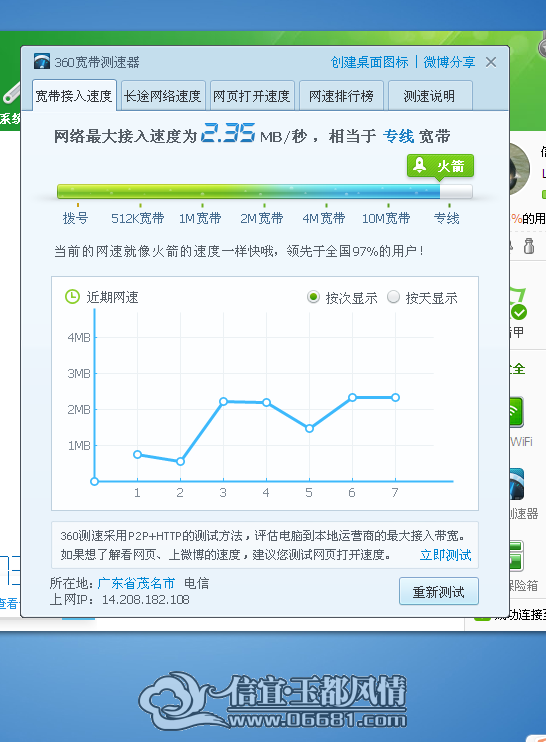Open the 创建桌面图标 link
This screenshot has width=546, height=742.
(x=369, y=62)
